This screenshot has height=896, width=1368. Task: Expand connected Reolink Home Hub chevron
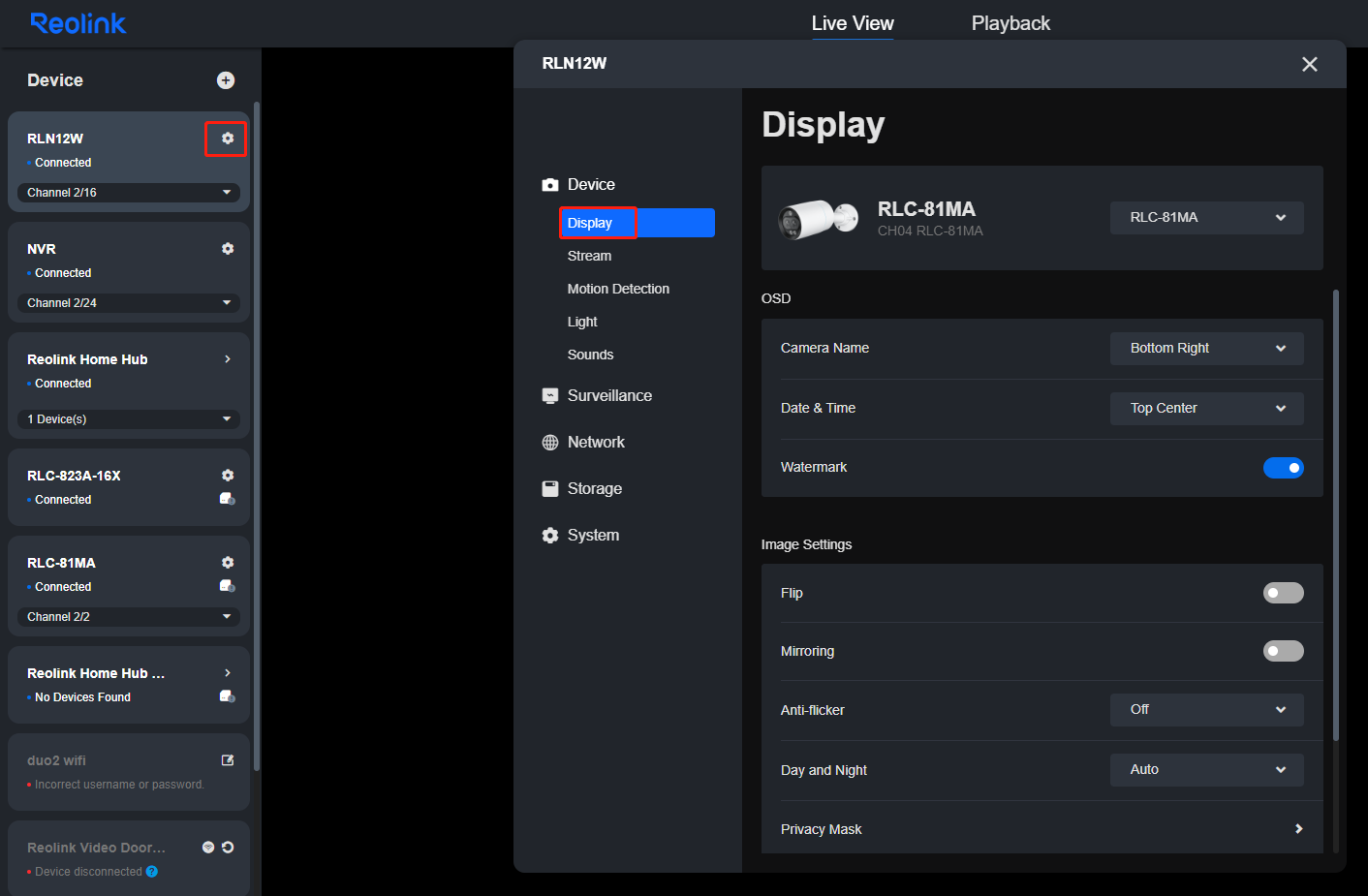[228, 359]
